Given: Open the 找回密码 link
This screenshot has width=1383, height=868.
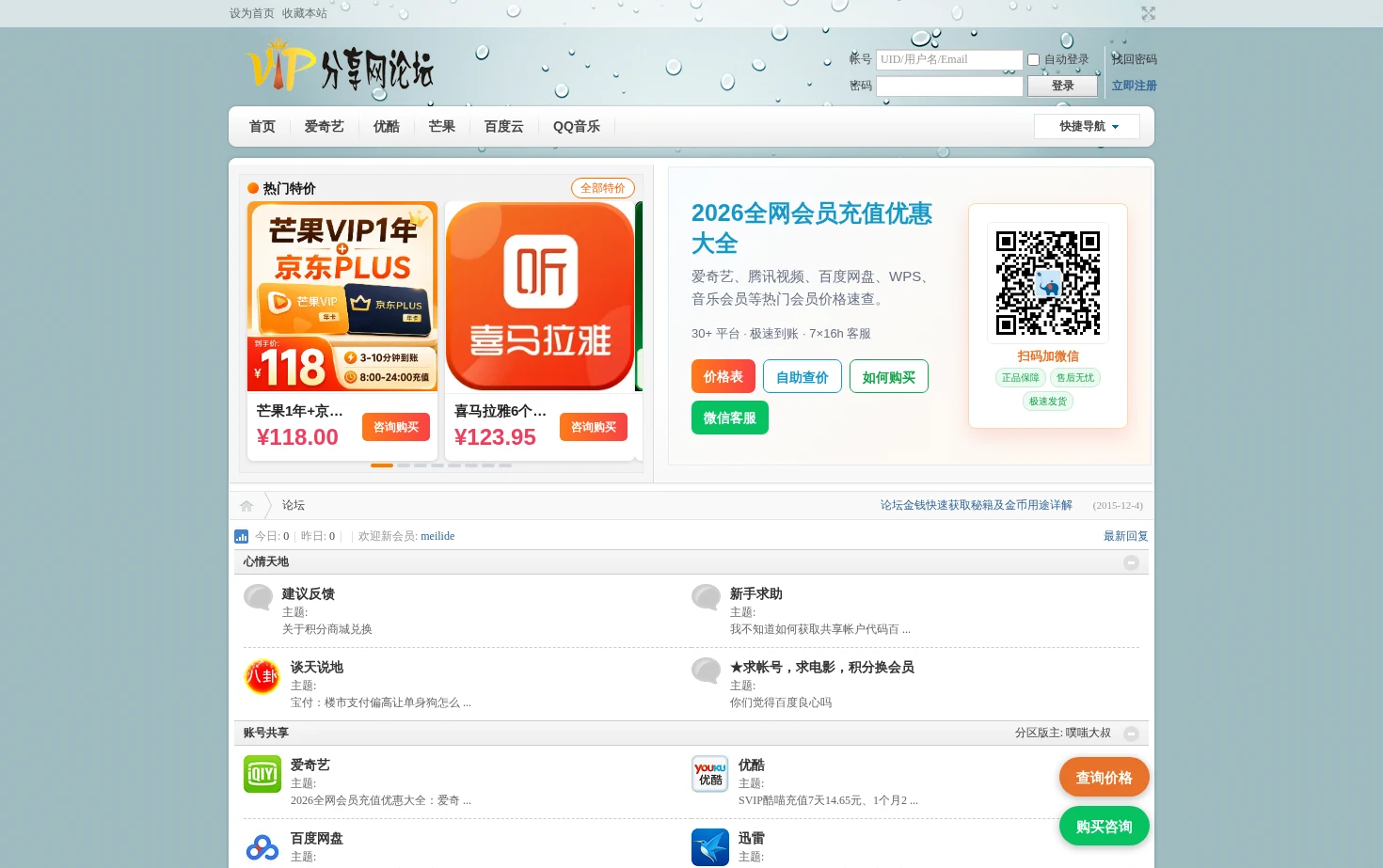Looking at the screenshot, I should [1135, 59].
